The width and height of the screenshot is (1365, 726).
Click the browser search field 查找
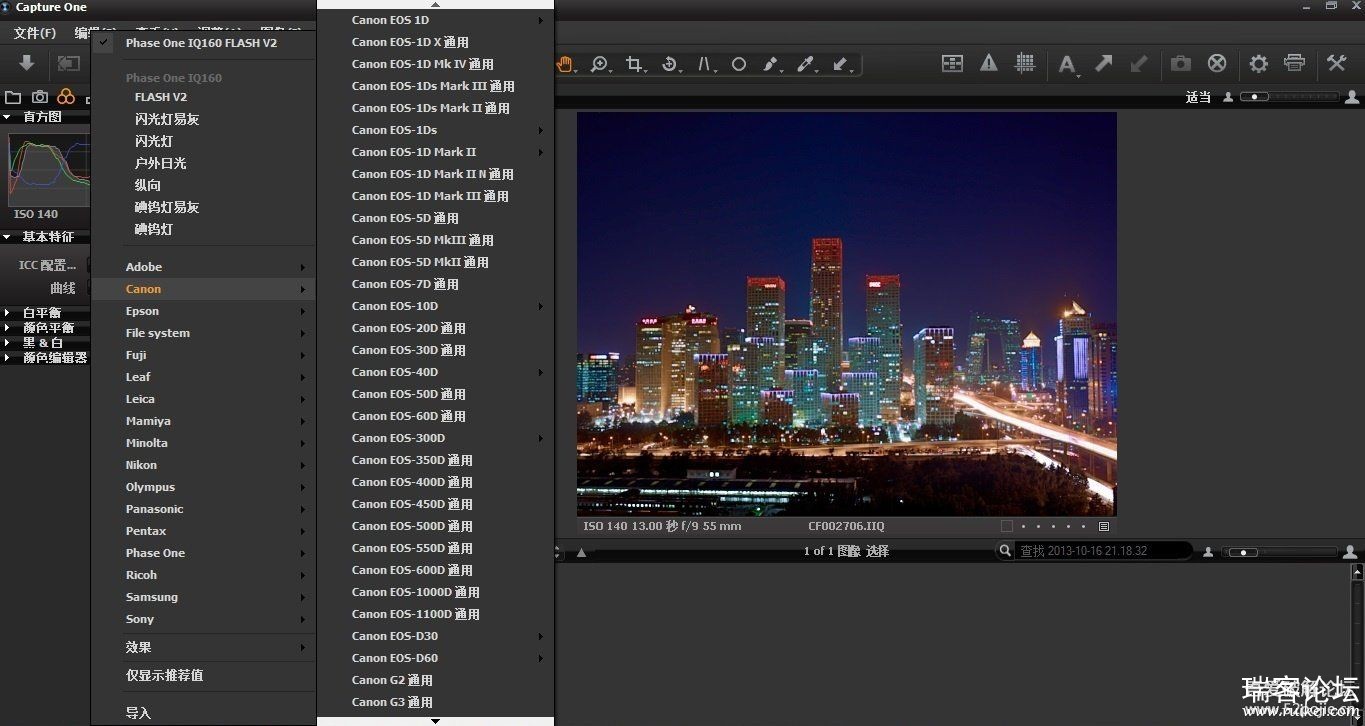point(1104,551)
